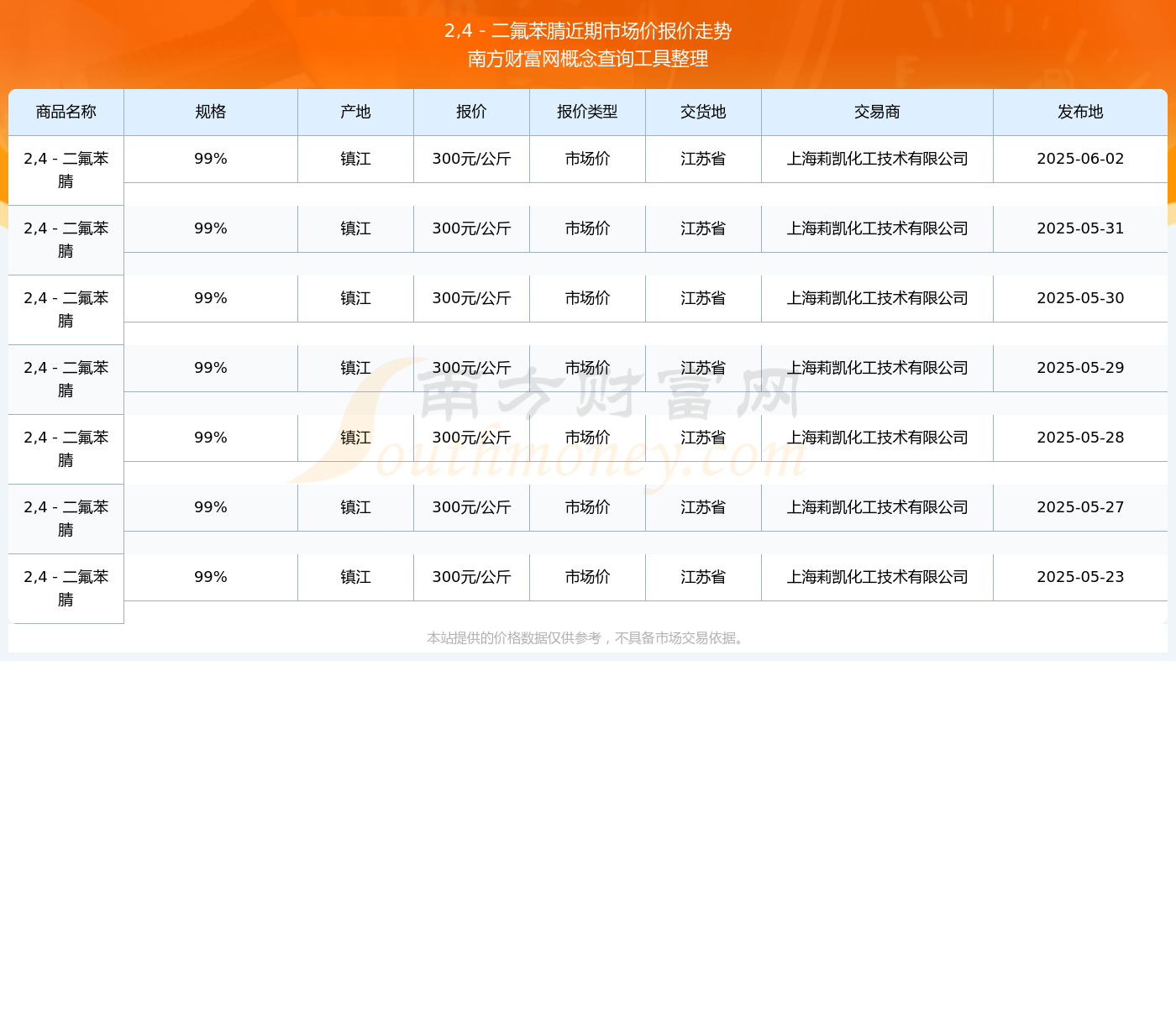Click 上海莉凯化工技术有限公司 in the 2025-05-31 row

tap(877, 228)
